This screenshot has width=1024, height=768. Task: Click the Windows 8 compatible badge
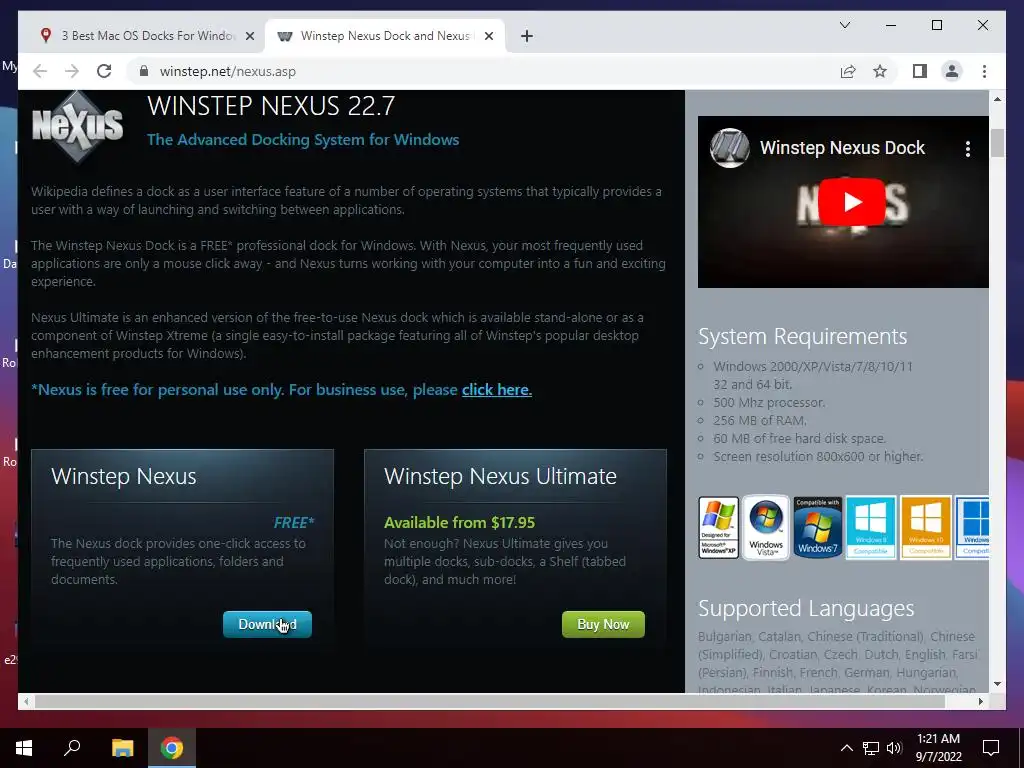point(871,527)
